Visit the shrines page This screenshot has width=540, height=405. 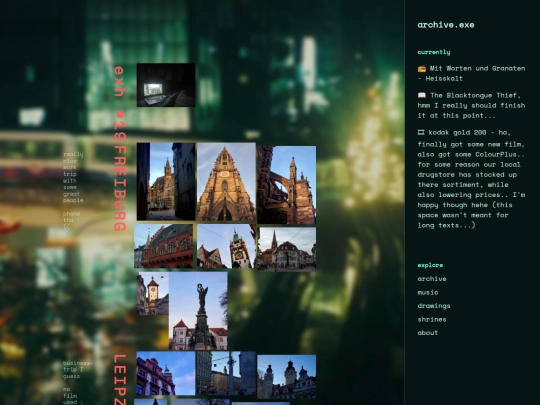432,319
